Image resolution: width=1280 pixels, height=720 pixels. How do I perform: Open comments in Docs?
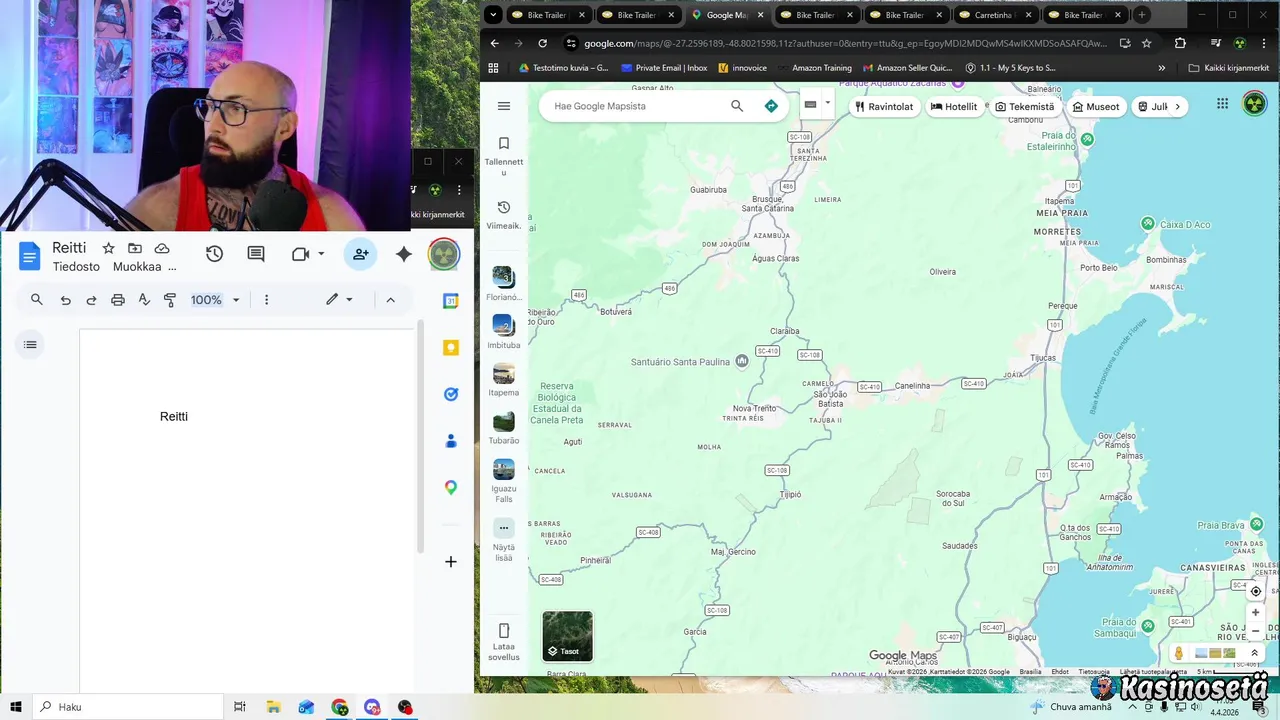(x=256, y=254)
